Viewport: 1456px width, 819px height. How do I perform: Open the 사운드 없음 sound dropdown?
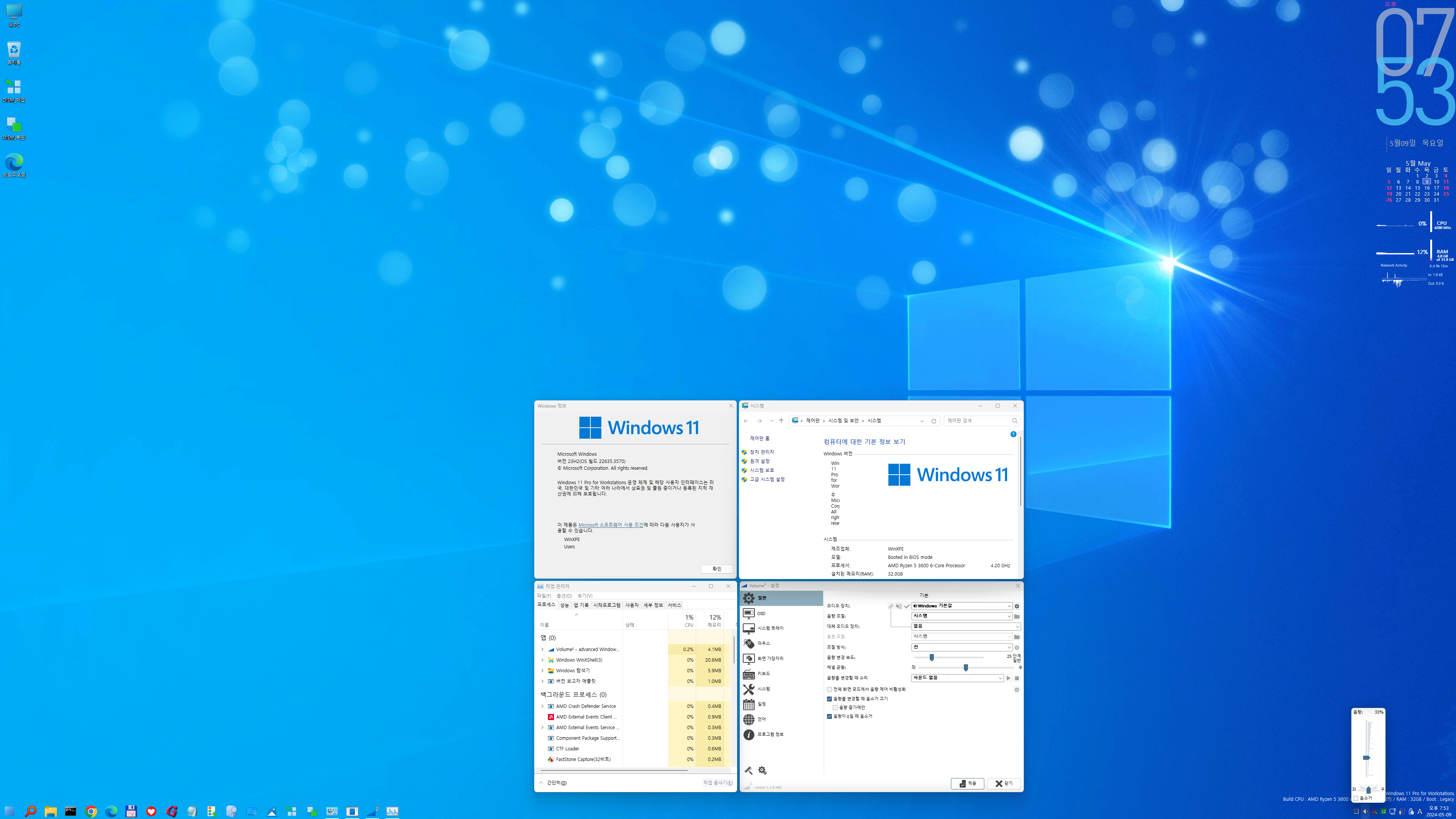pos(957,678)
